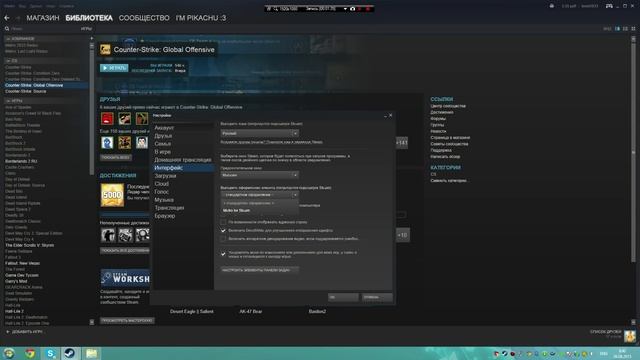Click the +10 more achievements badge
The image size is (640, 360).
click(402, 235)
